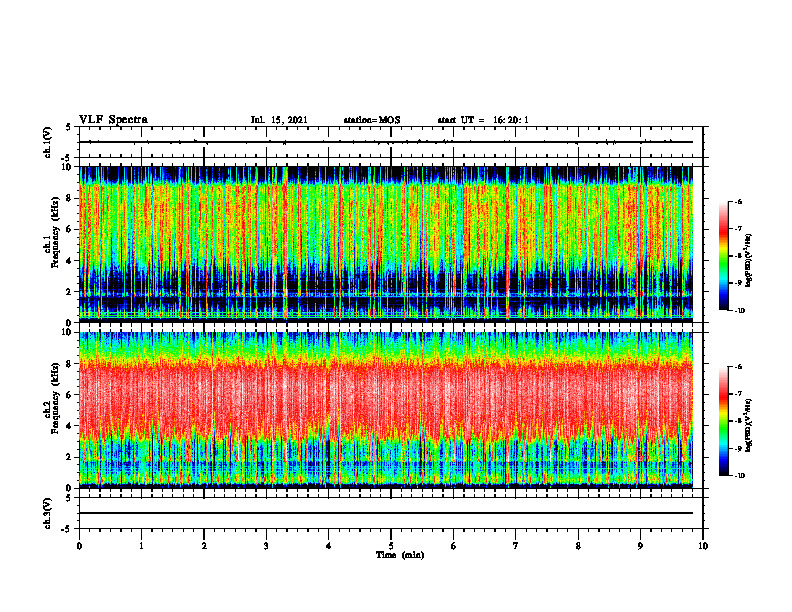Click the Time (min) axis label
Viewport: 792px width, 612px height.
(400, 555)
